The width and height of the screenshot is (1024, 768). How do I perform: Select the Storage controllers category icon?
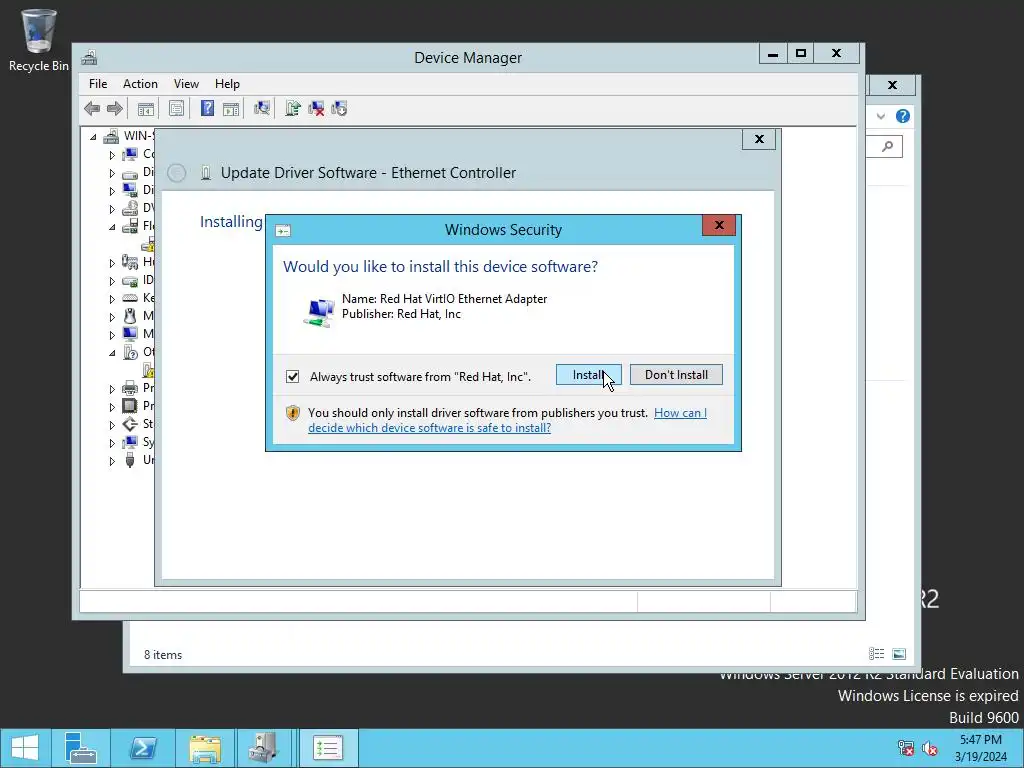(x=130, y=424)
